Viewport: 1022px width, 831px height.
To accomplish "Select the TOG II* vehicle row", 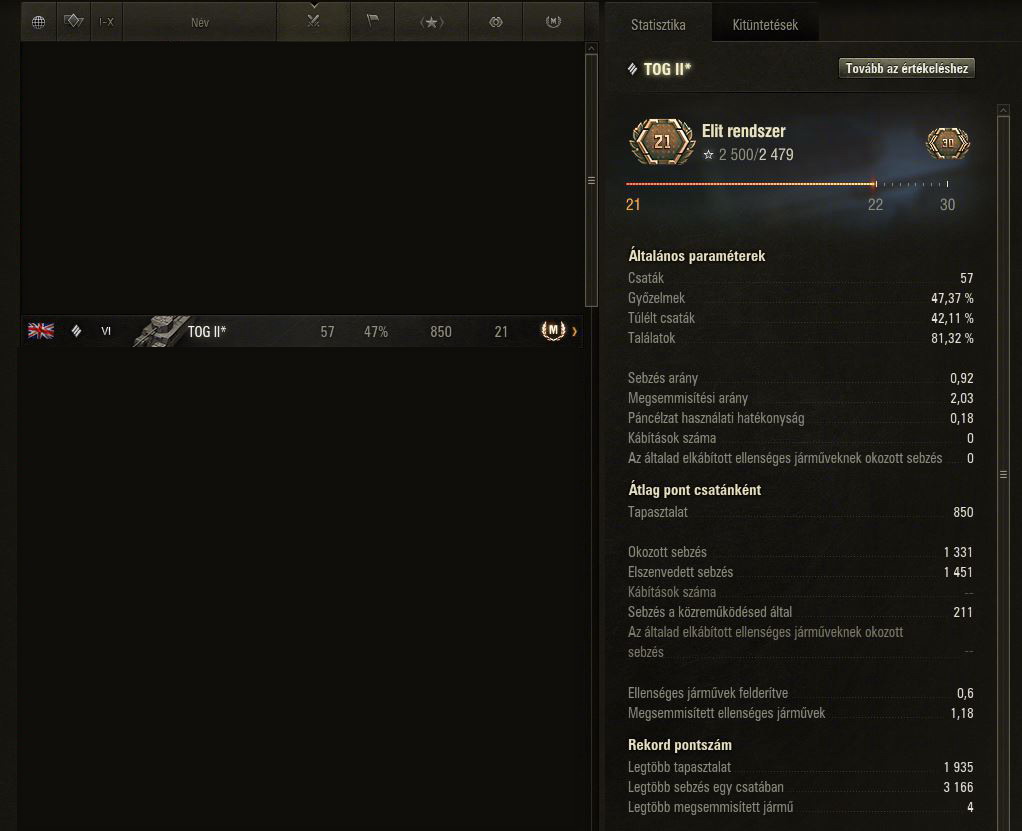I will click(x=302, y=331).
